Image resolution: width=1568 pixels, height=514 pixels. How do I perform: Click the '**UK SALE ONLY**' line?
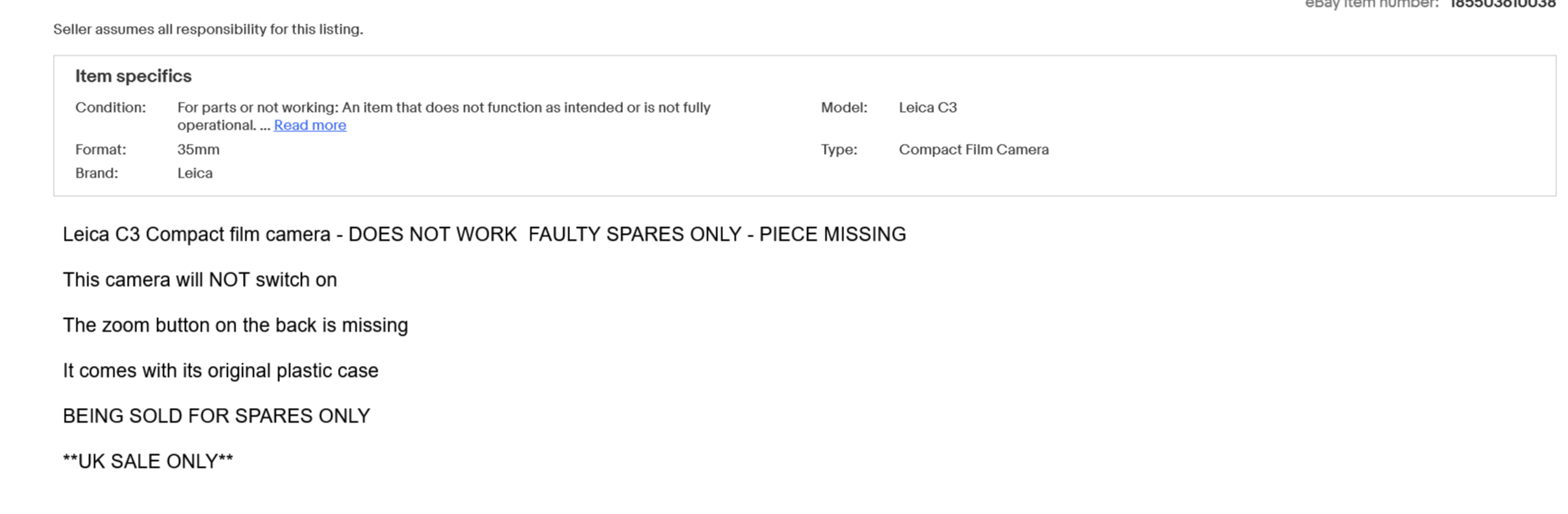tap(148, 462)
